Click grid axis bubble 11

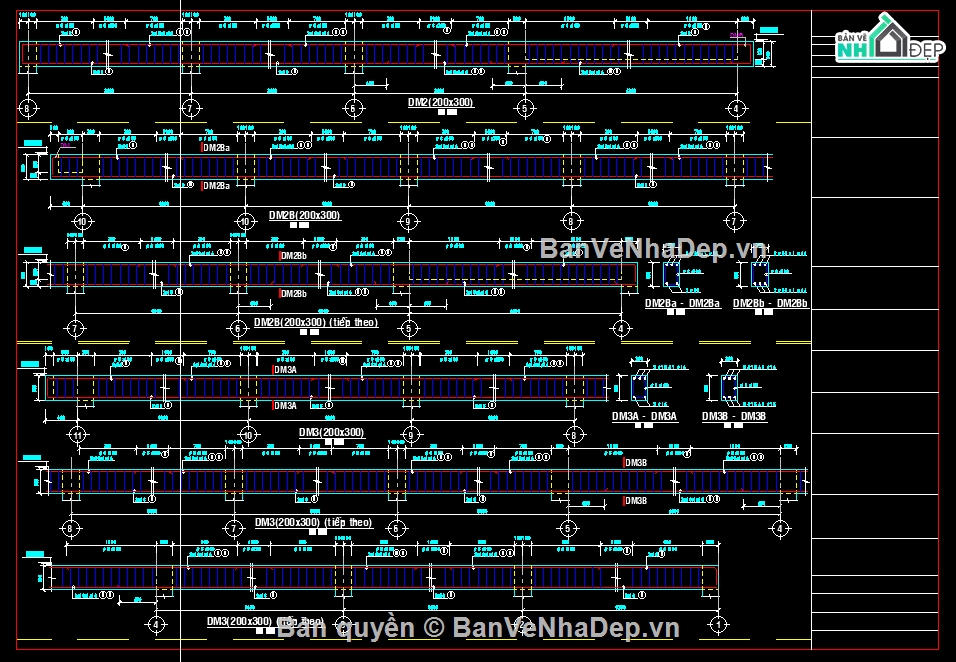(77, 435)
